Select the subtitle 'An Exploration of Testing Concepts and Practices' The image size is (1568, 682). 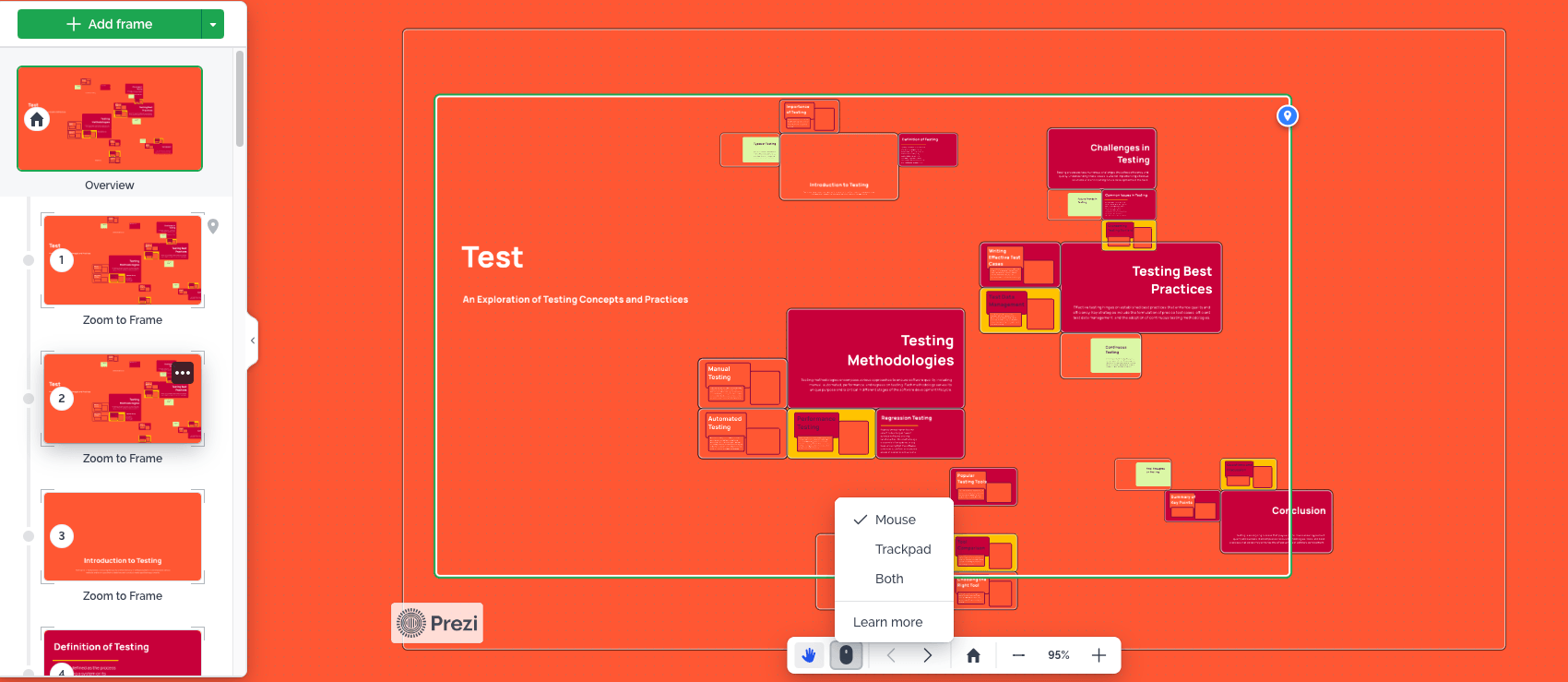click(x=576, y=299)
